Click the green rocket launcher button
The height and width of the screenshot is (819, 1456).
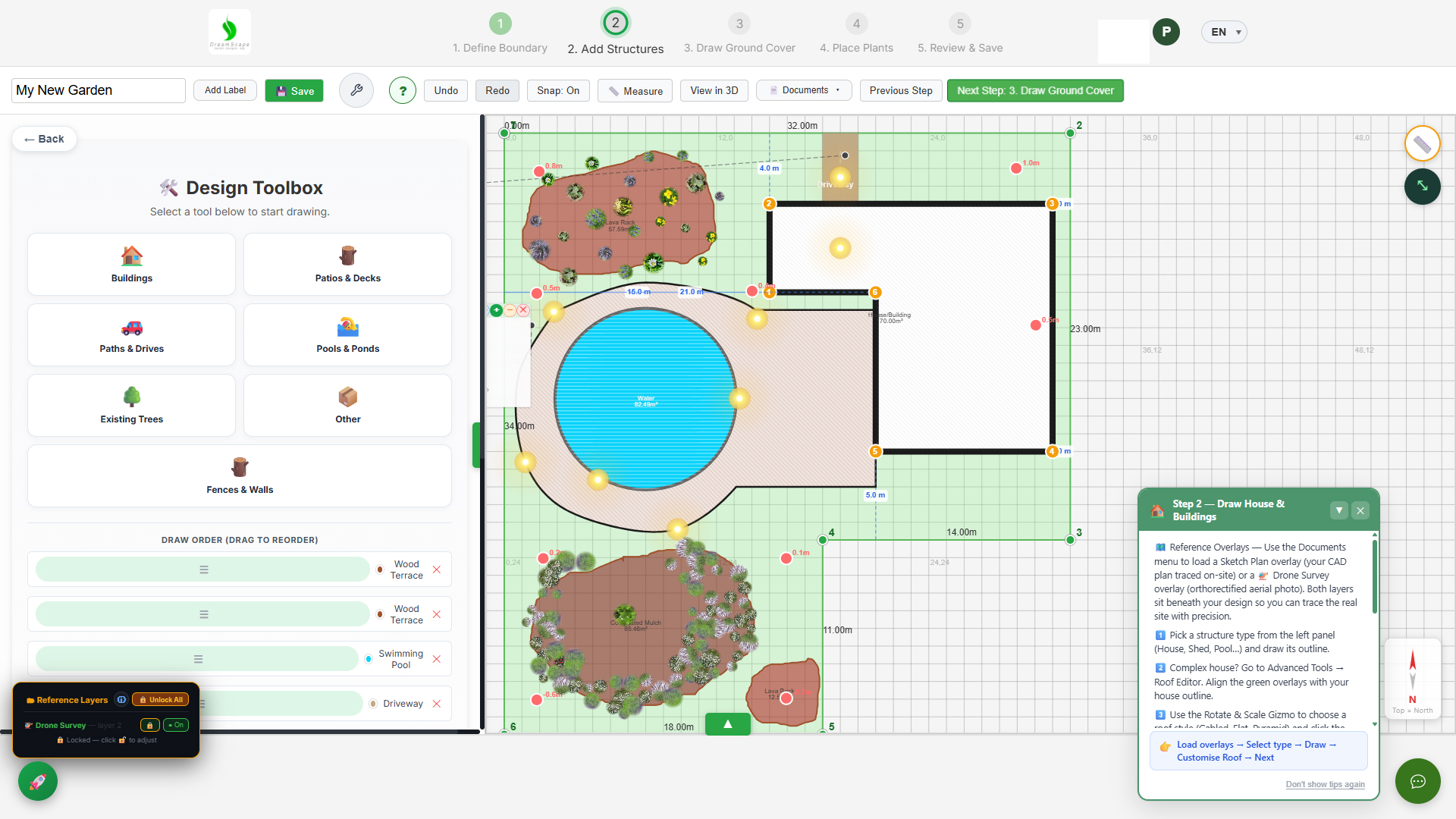[x=38, y=781]
